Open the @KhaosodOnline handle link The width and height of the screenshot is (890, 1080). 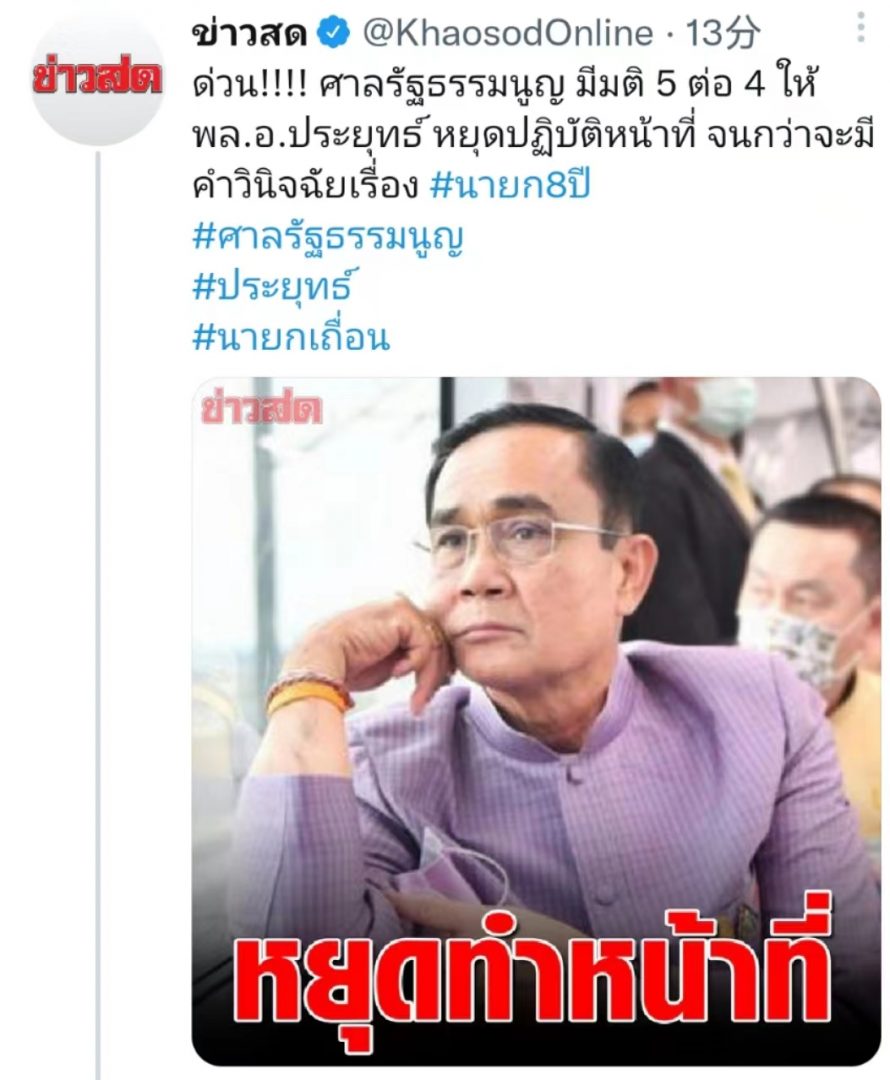coord(507,34)
